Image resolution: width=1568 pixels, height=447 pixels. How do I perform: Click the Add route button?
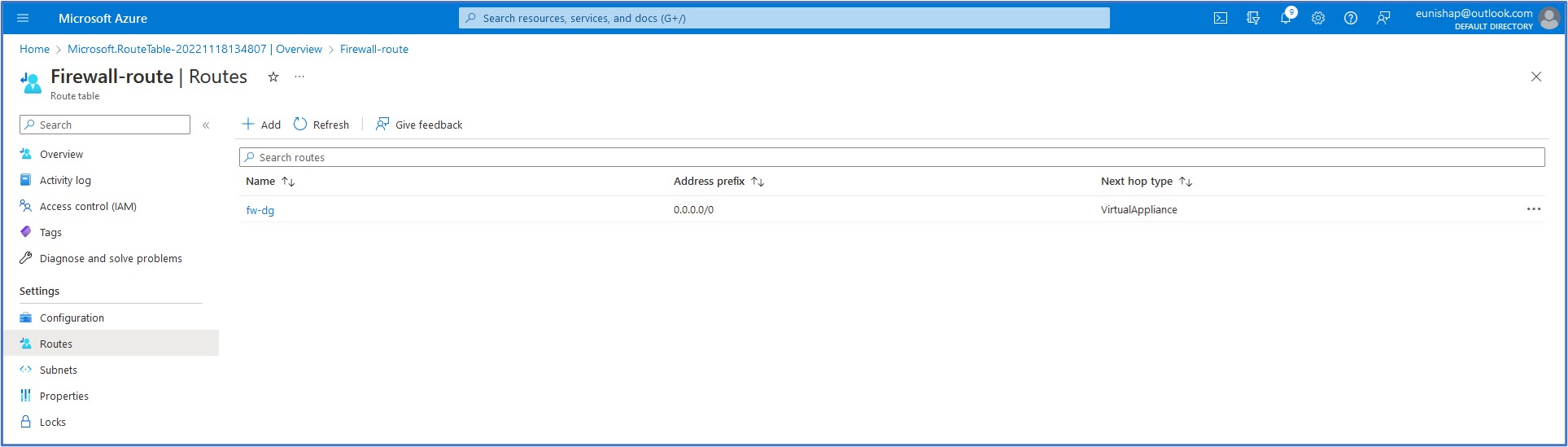coord(261,125)
